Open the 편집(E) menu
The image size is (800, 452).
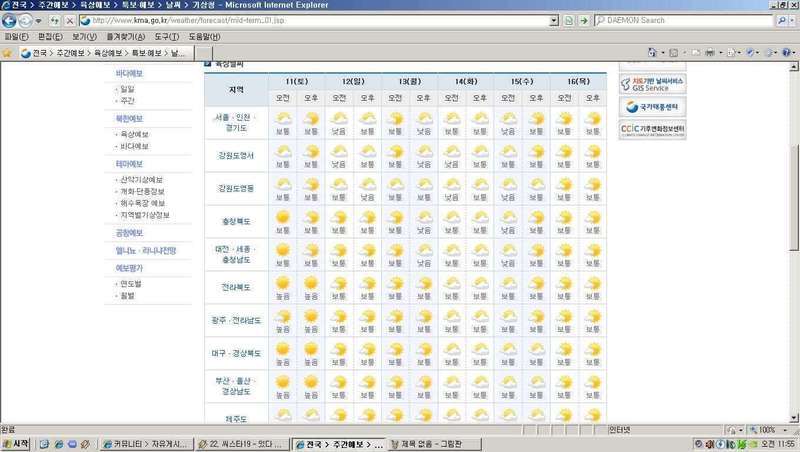50,37
